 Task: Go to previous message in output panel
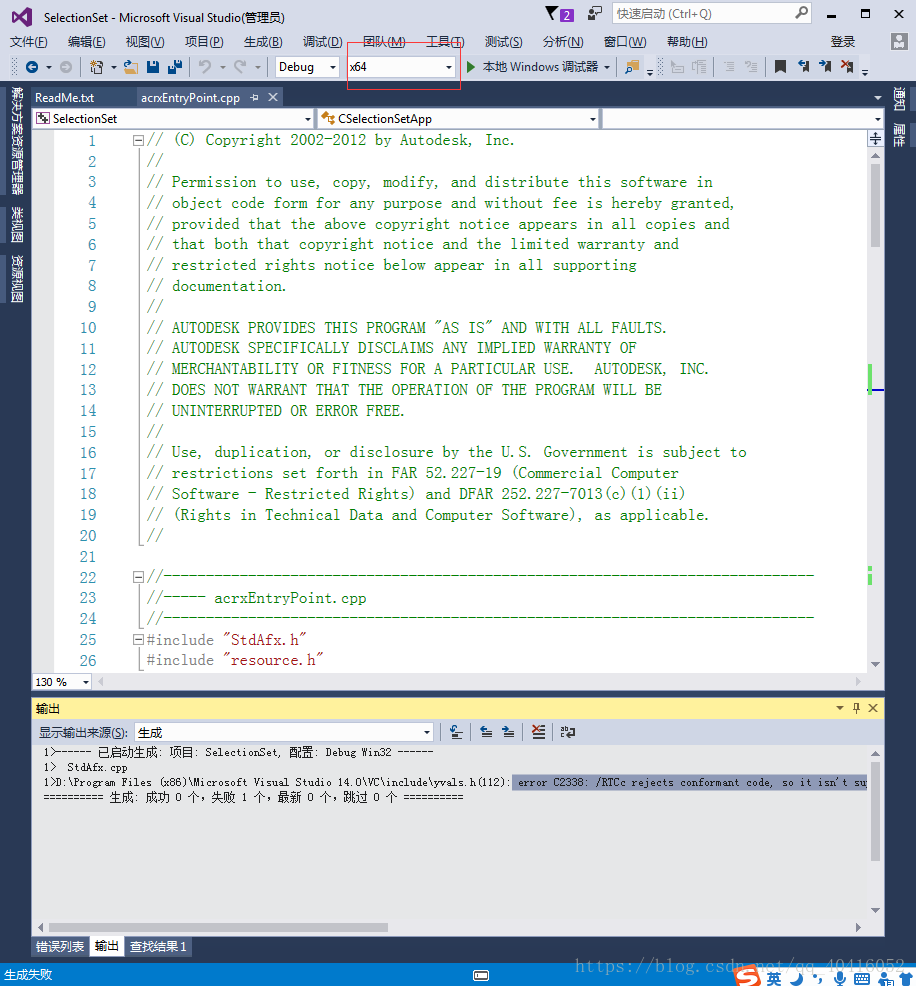tap(486, 732)
